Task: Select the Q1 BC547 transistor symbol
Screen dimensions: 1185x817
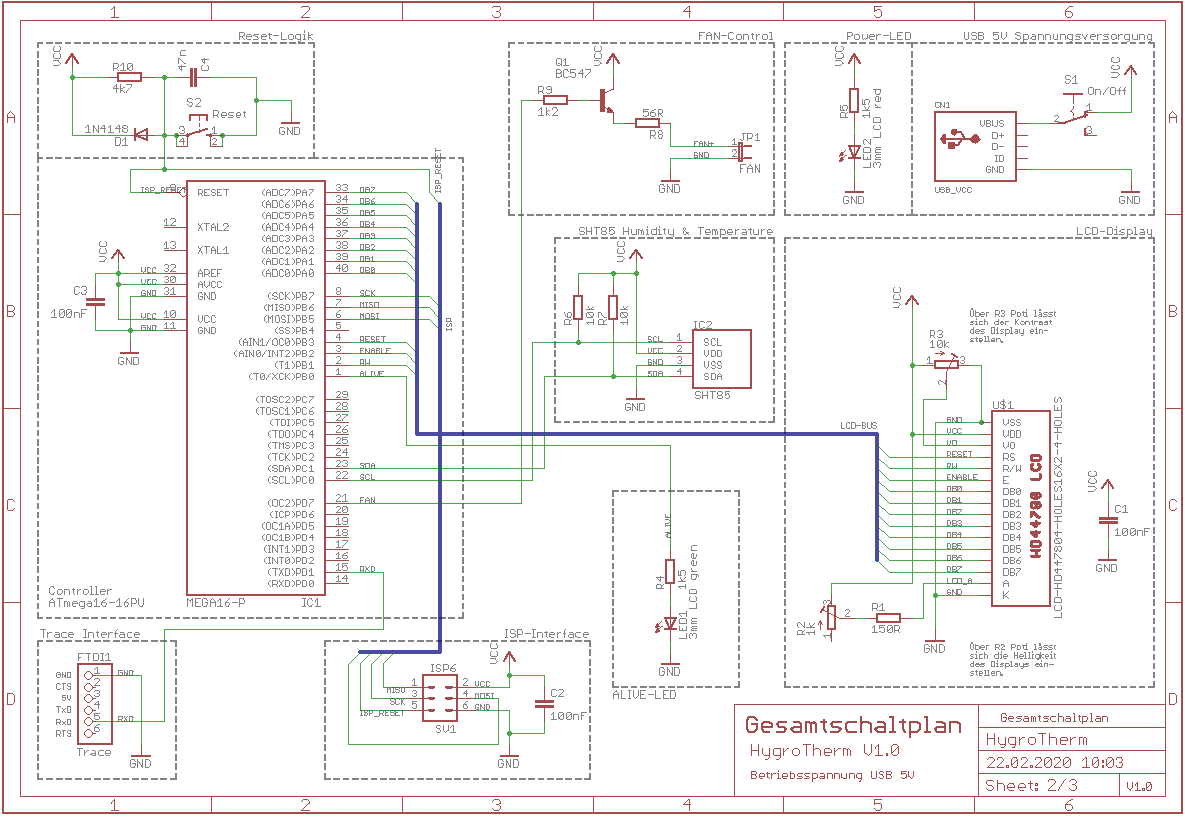Action: click(607, 102)
